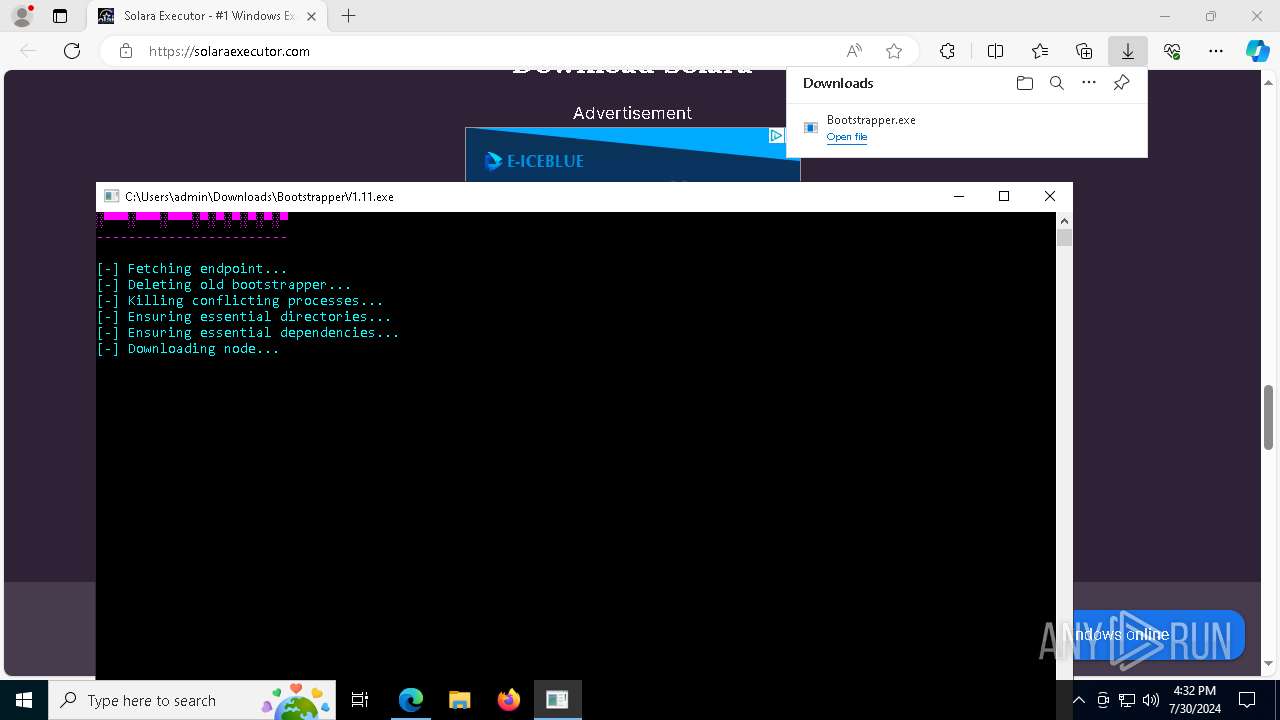Select the Bootstrapper.exe download entry

967,128
